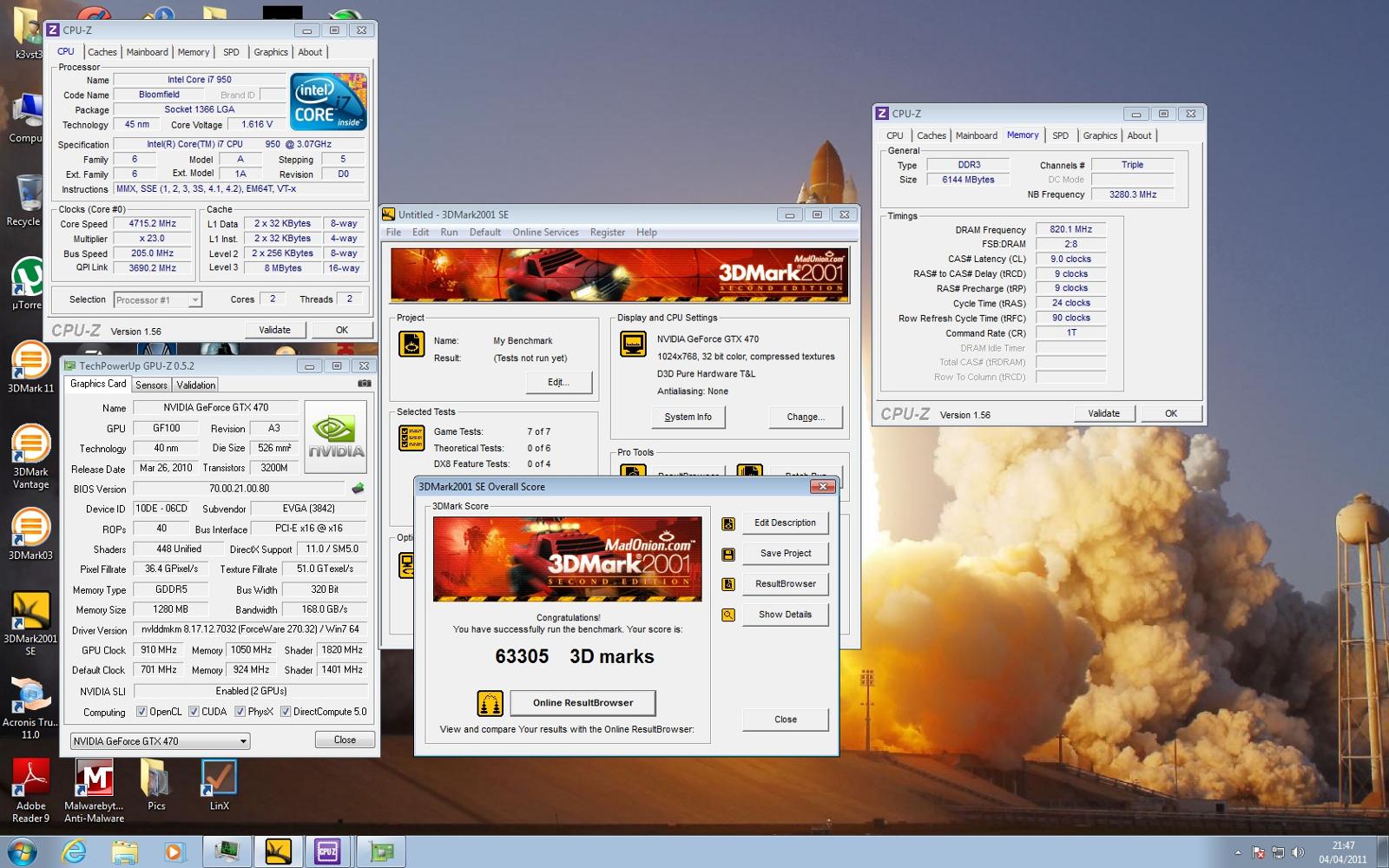
Task: Open the Online Services menu
Action: [x=545, y=233]
